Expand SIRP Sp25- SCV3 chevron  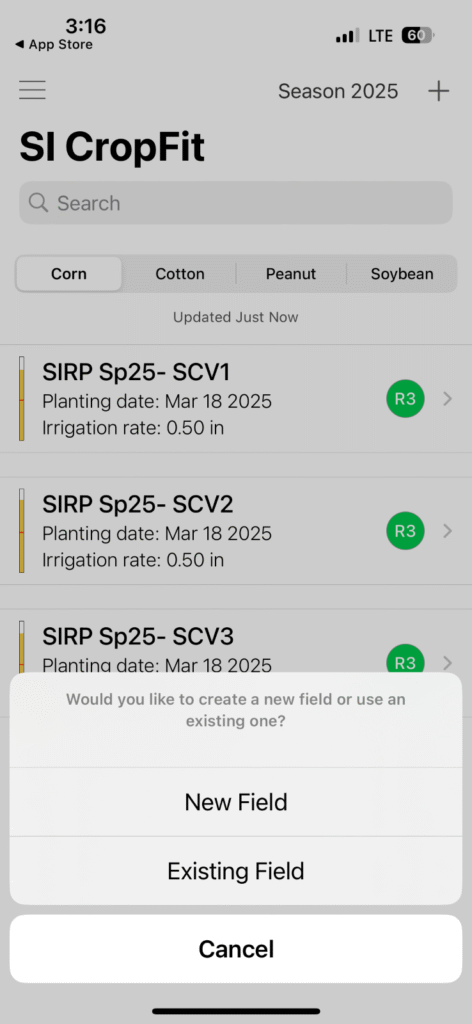[447, 663]
